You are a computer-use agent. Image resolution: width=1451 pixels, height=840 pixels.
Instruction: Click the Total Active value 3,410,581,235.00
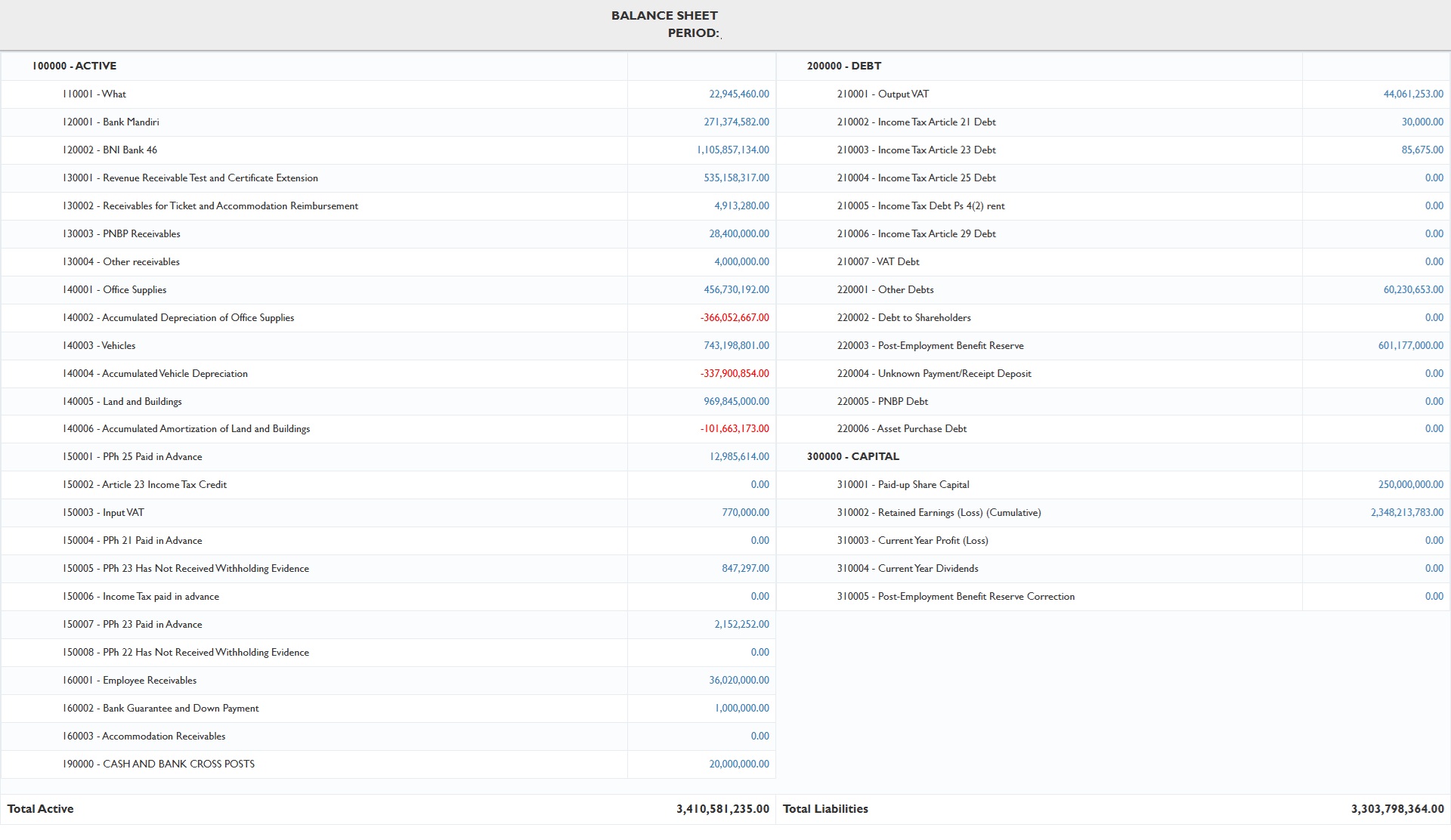tap(722, 809)
